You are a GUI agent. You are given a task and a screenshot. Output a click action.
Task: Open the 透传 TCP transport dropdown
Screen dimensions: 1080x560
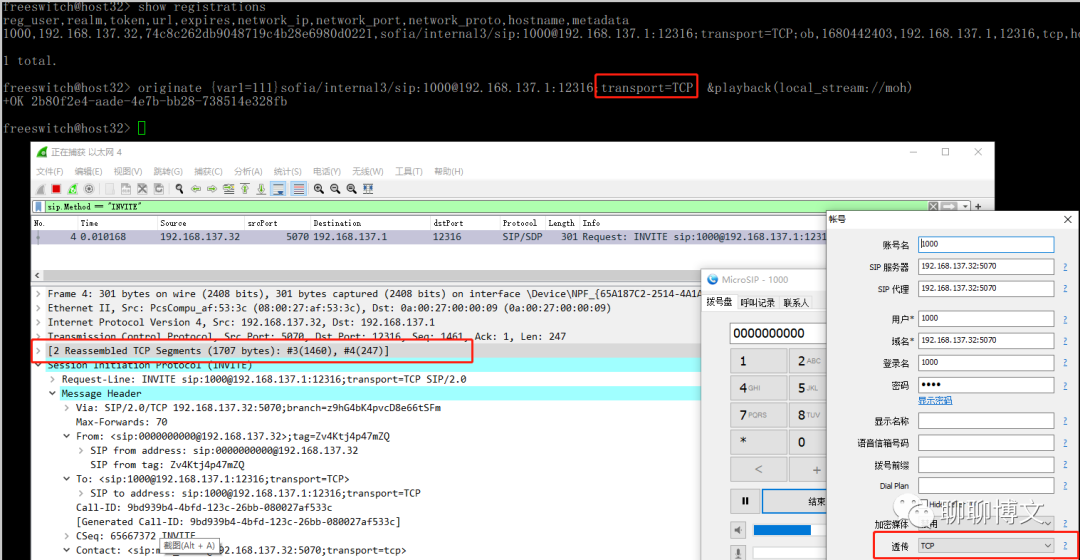[x=986, y=546]
